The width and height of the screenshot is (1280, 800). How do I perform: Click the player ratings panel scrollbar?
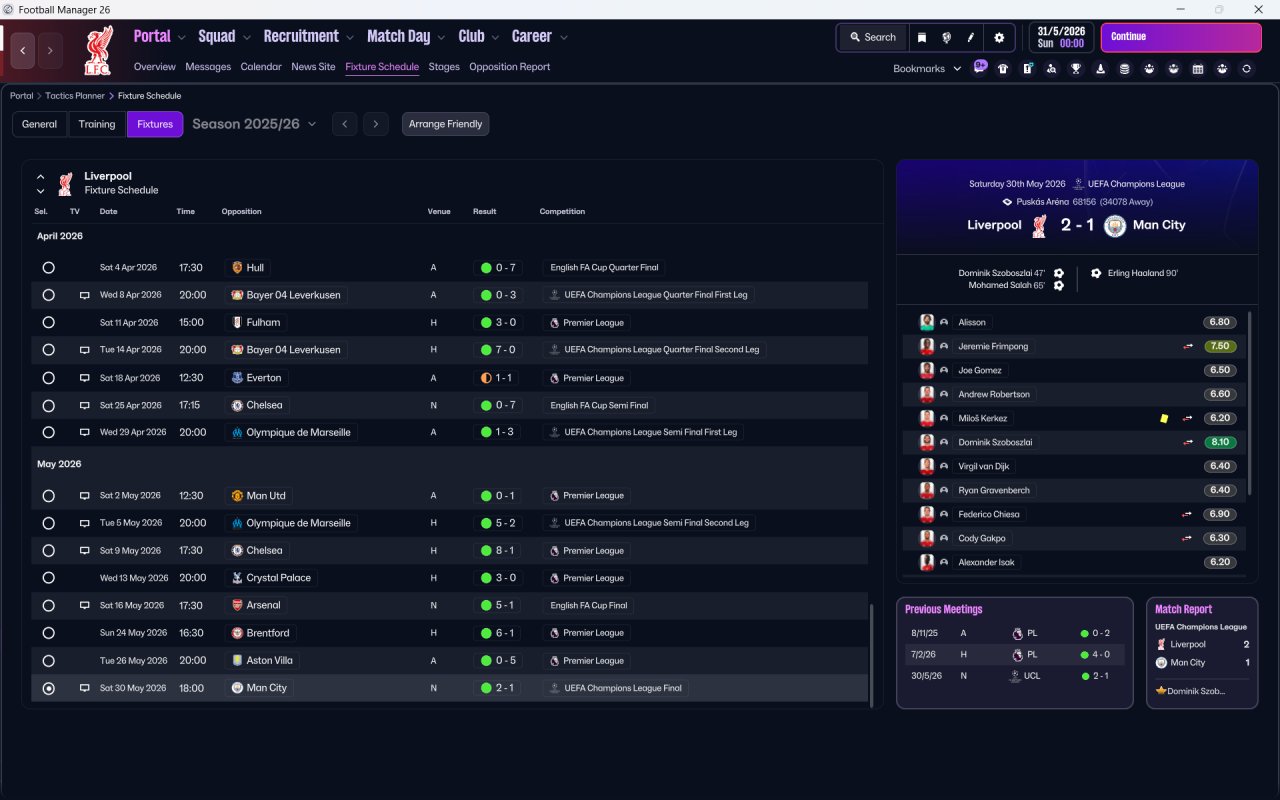click(x=1250, y=402)
